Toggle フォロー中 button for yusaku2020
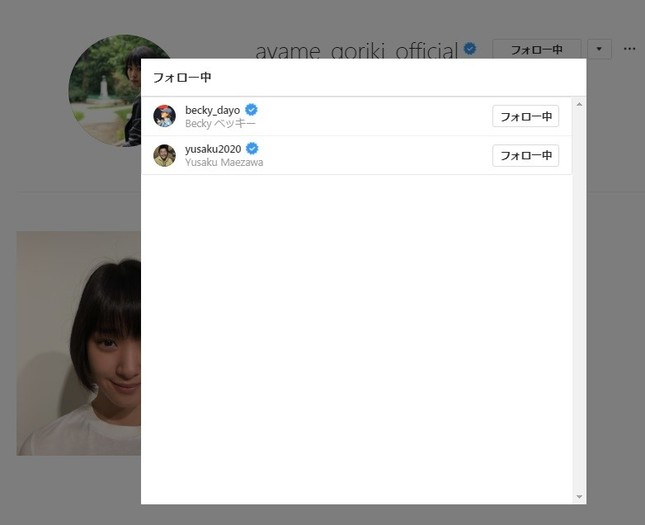This screenshot has height=525, width=645. tap(525, 155)
